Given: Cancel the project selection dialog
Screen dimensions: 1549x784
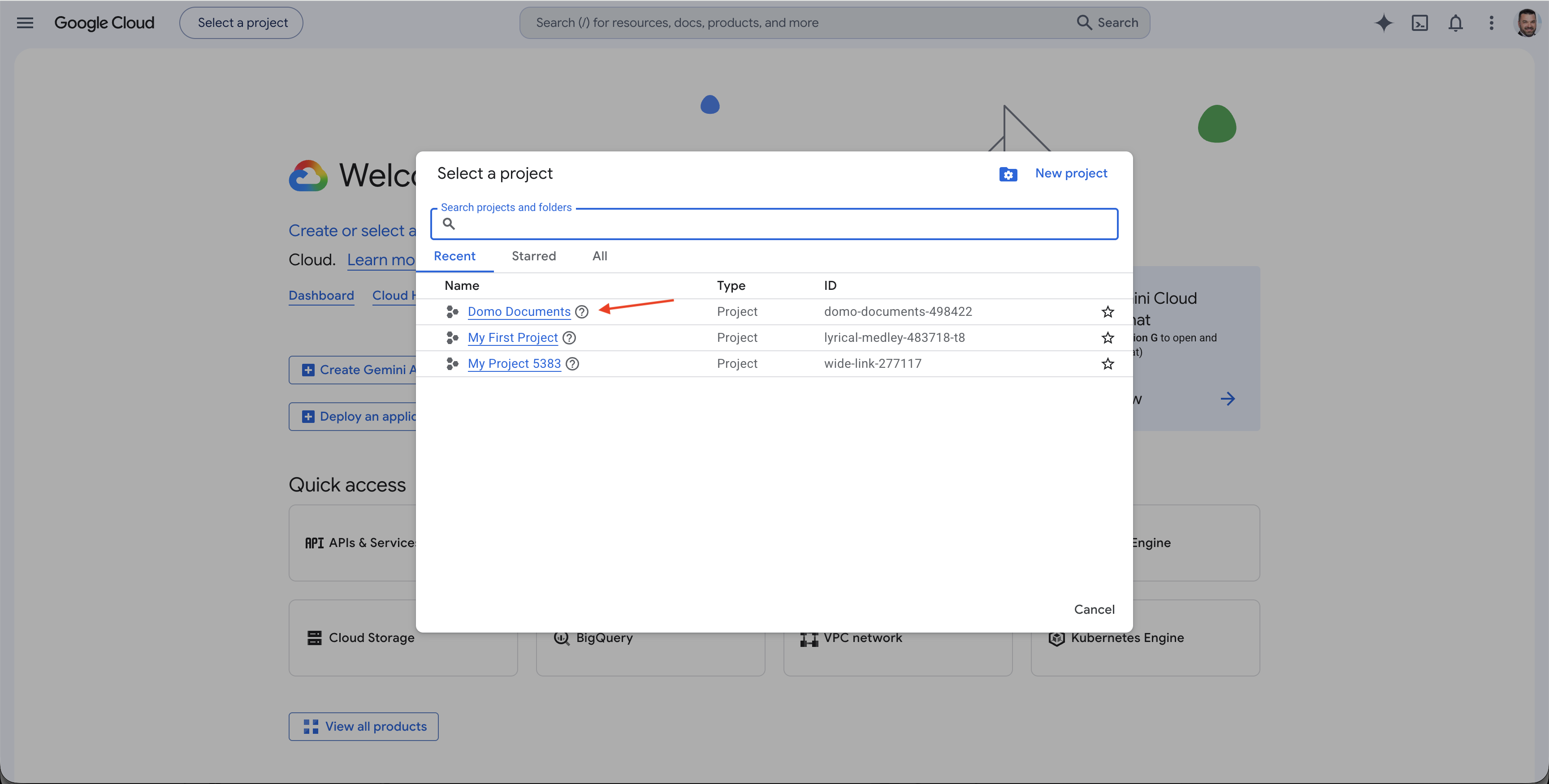Looking at the screenshot, I should tap(1094, 609).
